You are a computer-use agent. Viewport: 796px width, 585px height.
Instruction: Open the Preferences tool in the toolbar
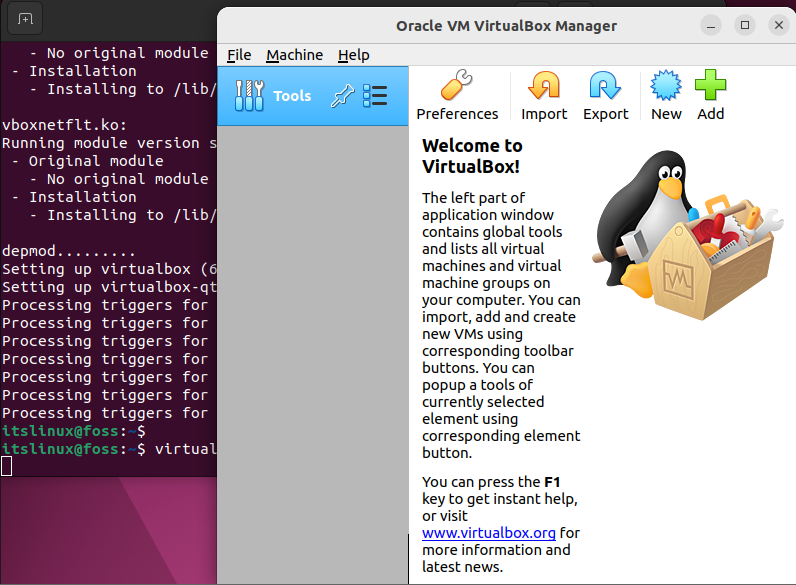click(x=457, y=95)
